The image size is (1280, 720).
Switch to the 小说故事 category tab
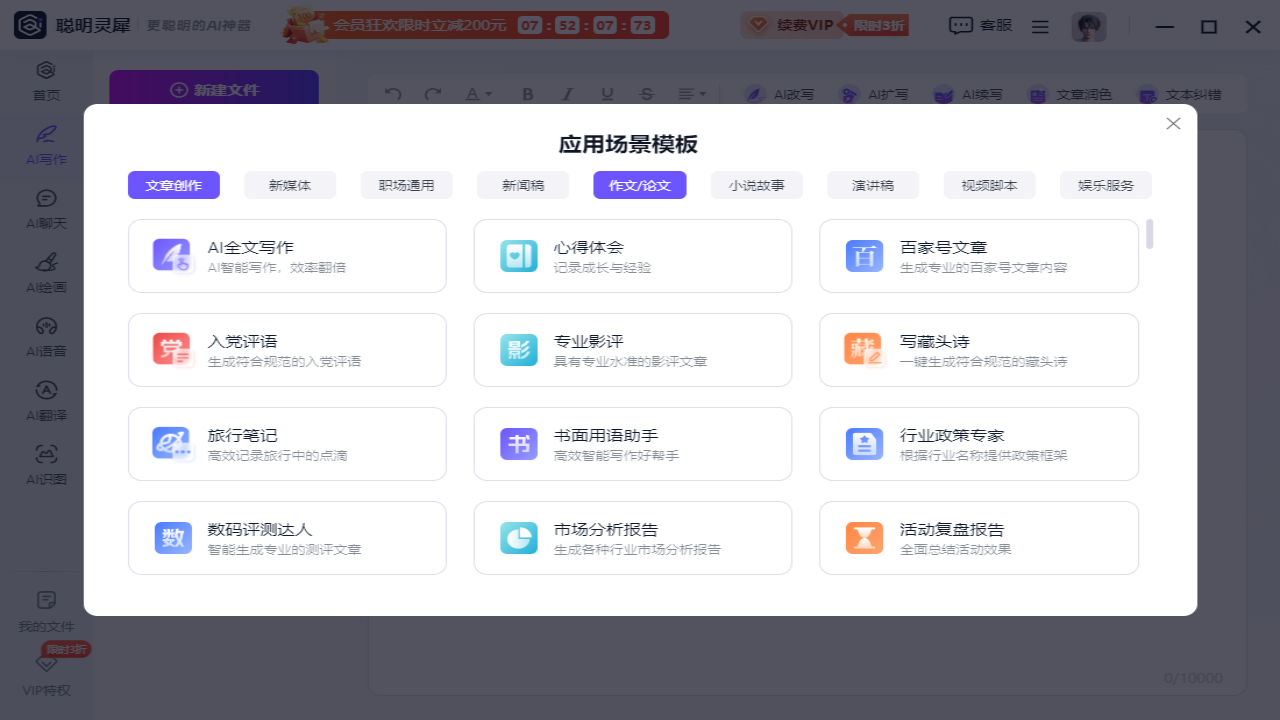(757, 185)
